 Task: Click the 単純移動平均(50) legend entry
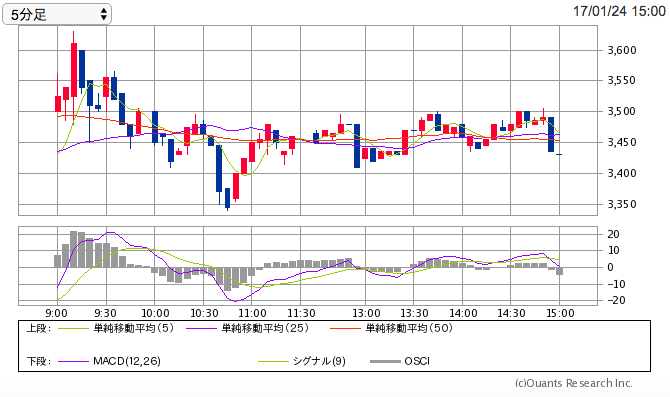tap(409, 328)
